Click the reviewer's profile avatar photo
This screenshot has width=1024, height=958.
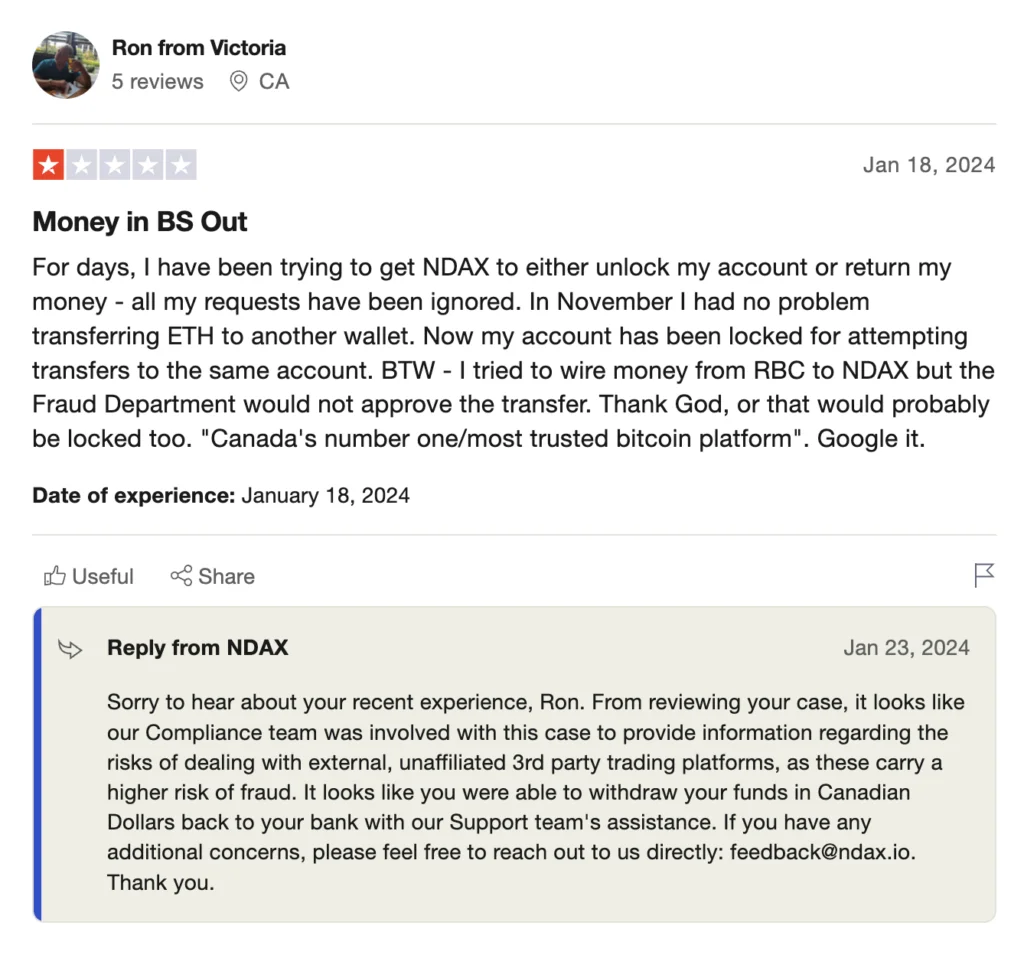click(x=66, y=64)
